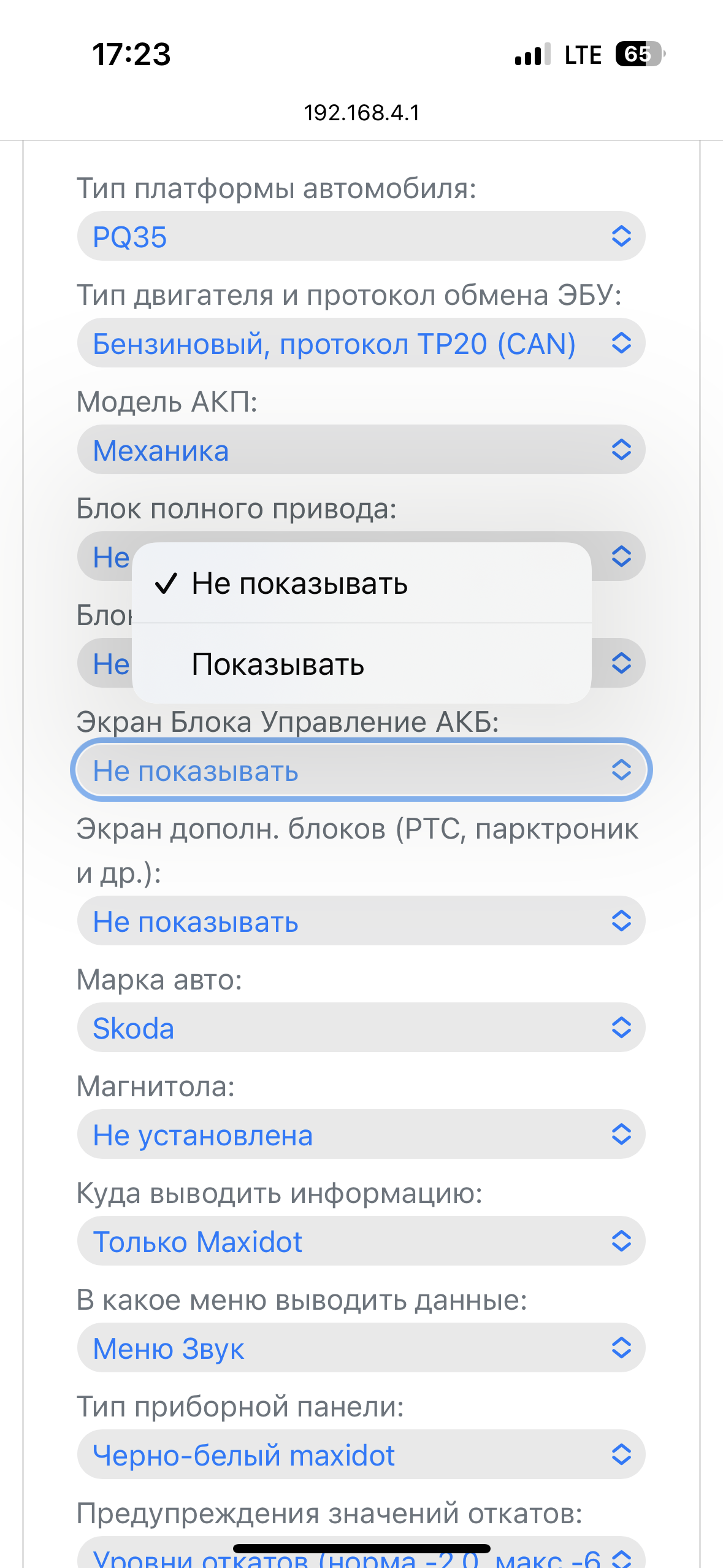Tap the 192.168.4.1 address bar
The height and width of the screenshot is (1568, 723).
[x=362, y=112]
